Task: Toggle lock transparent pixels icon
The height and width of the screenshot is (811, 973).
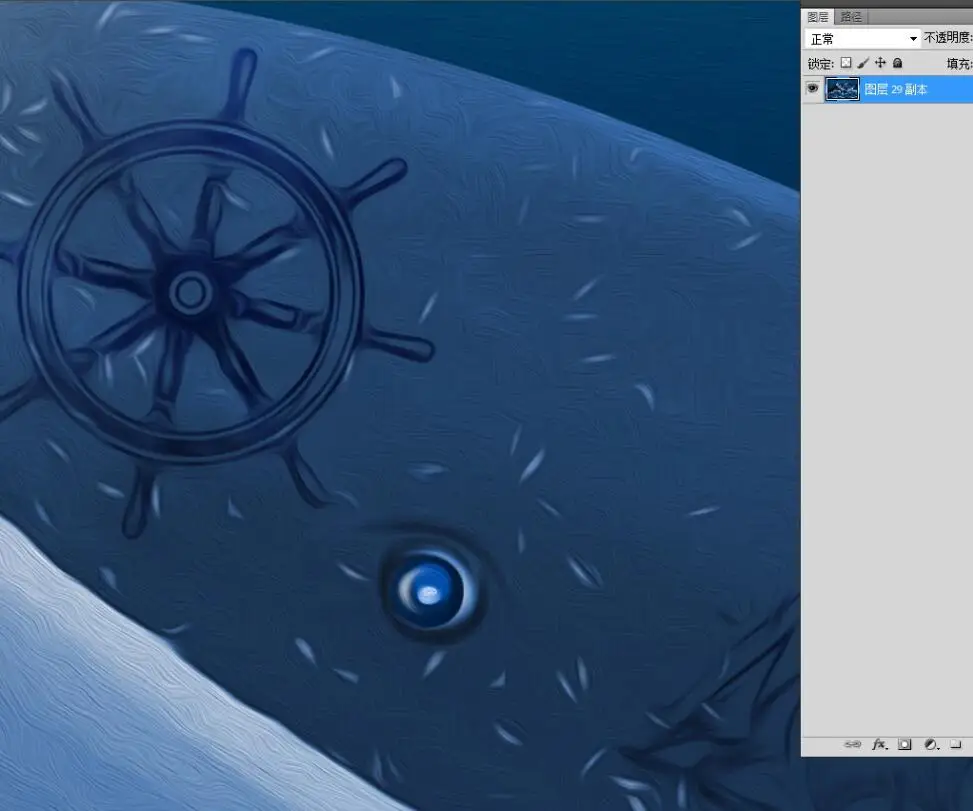Action: click(x=846, y=63)
